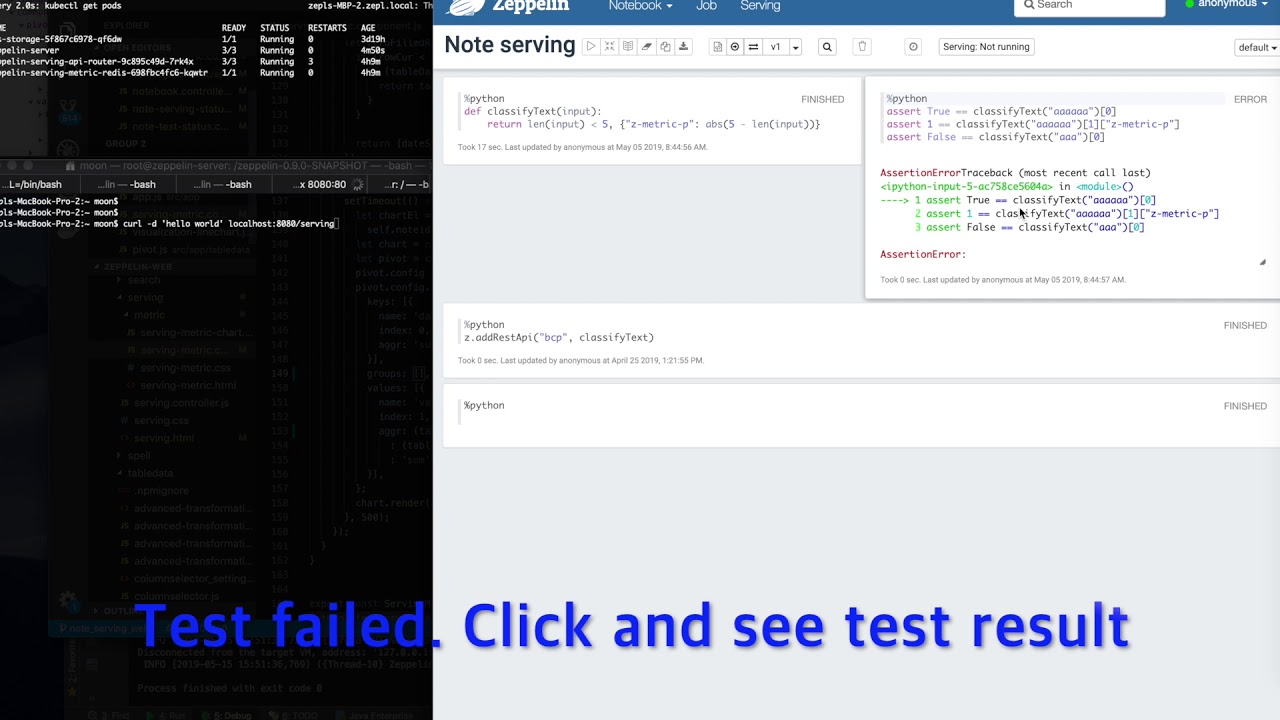The image size is (1280, 720).
Task: Click the Serving: Not running button
Action: pos(986,47)
